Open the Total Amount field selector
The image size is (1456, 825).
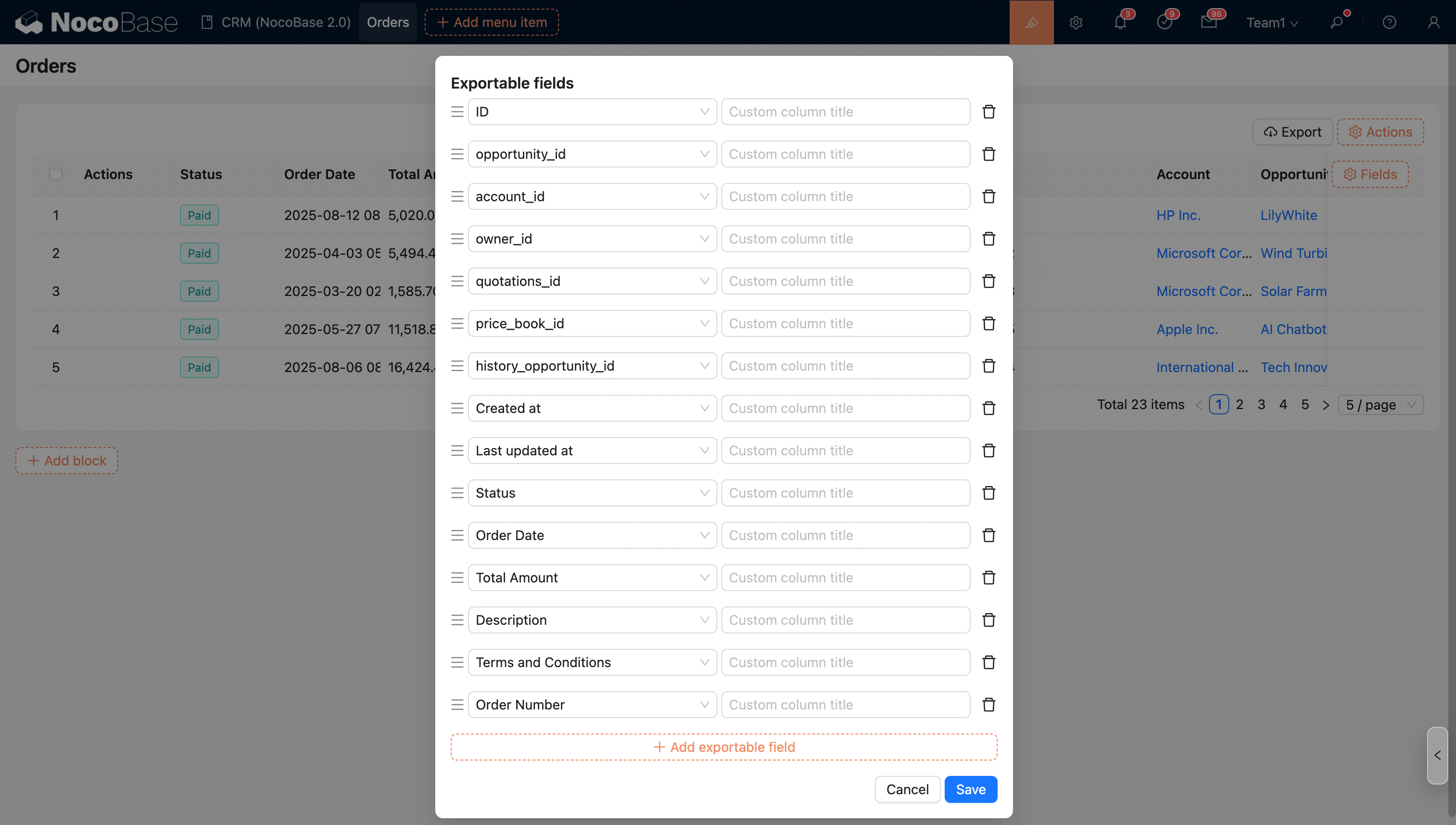[592, 578]
